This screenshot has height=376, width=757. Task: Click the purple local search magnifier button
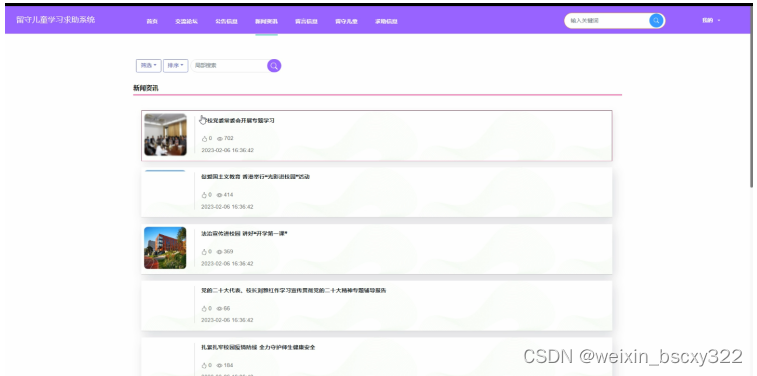(x=274, y=66)
